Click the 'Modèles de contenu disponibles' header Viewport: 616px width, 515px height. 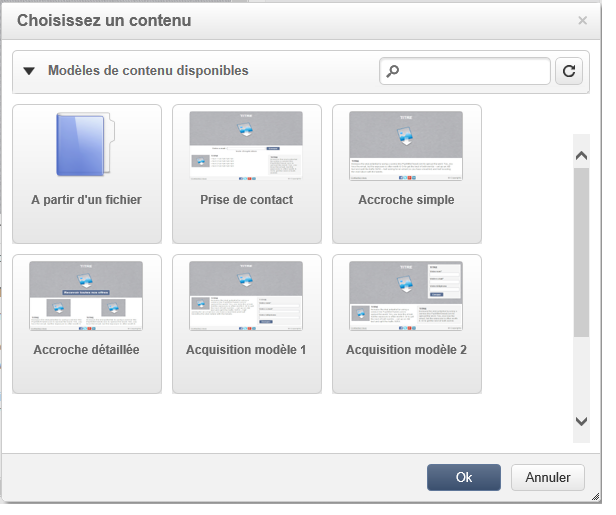coord(148,71)
